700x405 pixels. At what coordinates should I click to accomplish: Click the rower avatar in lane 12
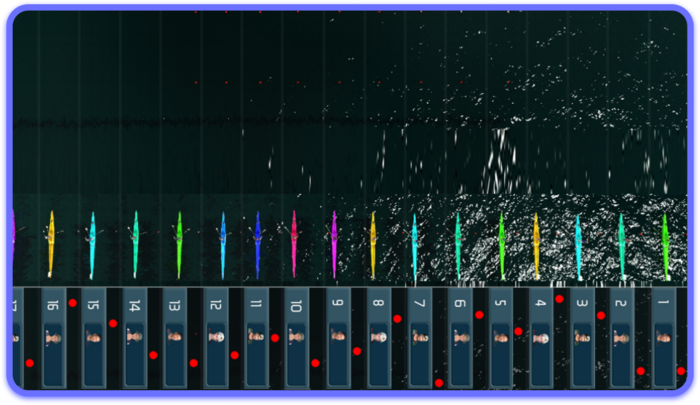coord(215,337)
